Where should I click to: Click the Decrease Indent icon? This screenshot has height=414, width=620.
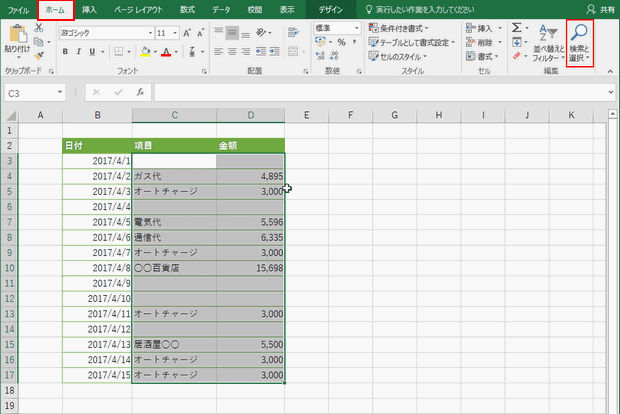[x=261, y=51]
